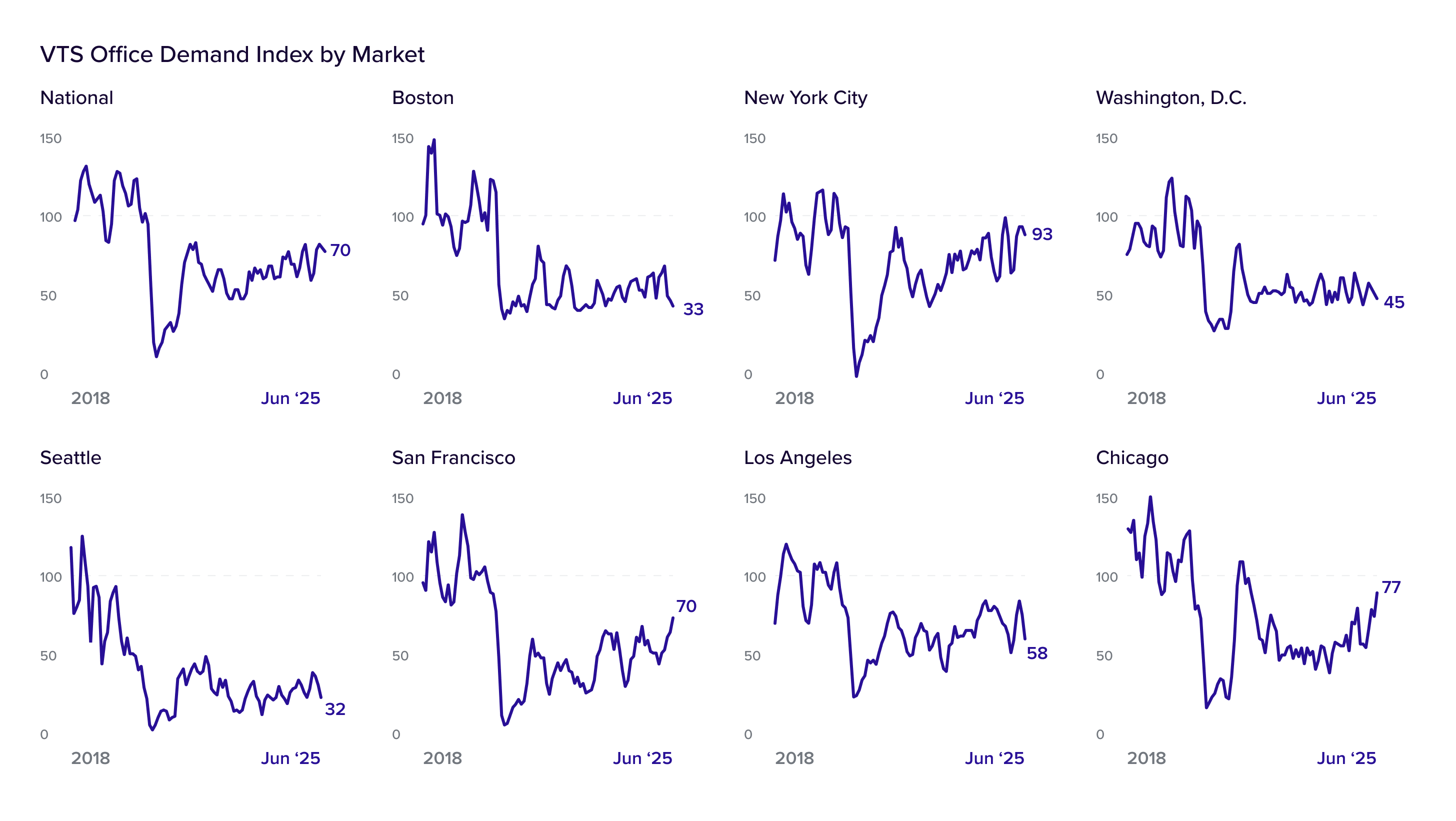Image resolution: width=1456 pixels, height=821 pixels.
Task: Click National's latest value label 70
Action: point(340,250)
